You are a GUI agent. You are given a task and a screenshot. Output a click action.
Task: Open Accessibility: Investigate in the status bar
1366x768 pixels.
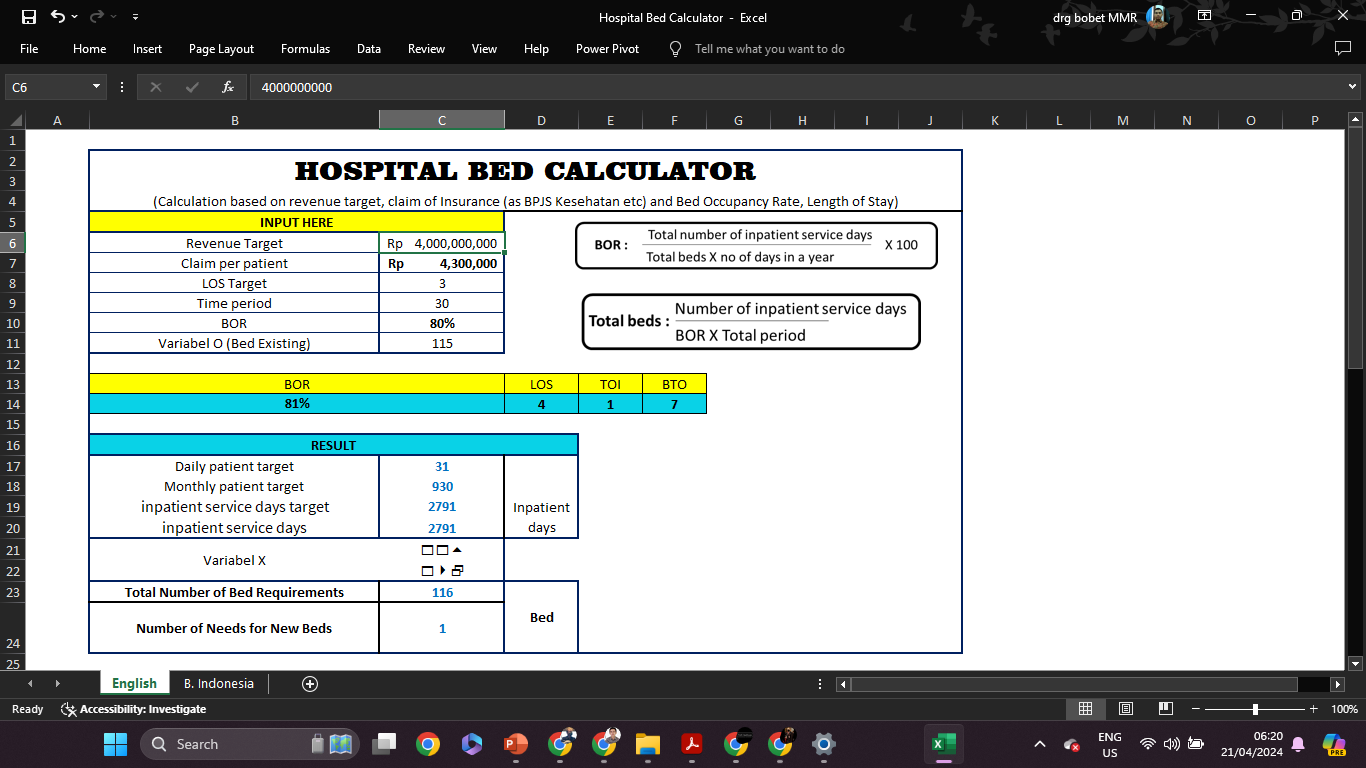point(134,709)
